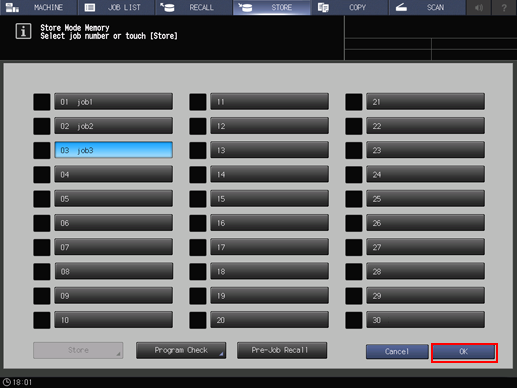Image resolution: width=517 pixels, height=388 pixels.
Task: Choose job slot 10
Action: [114, 320]
